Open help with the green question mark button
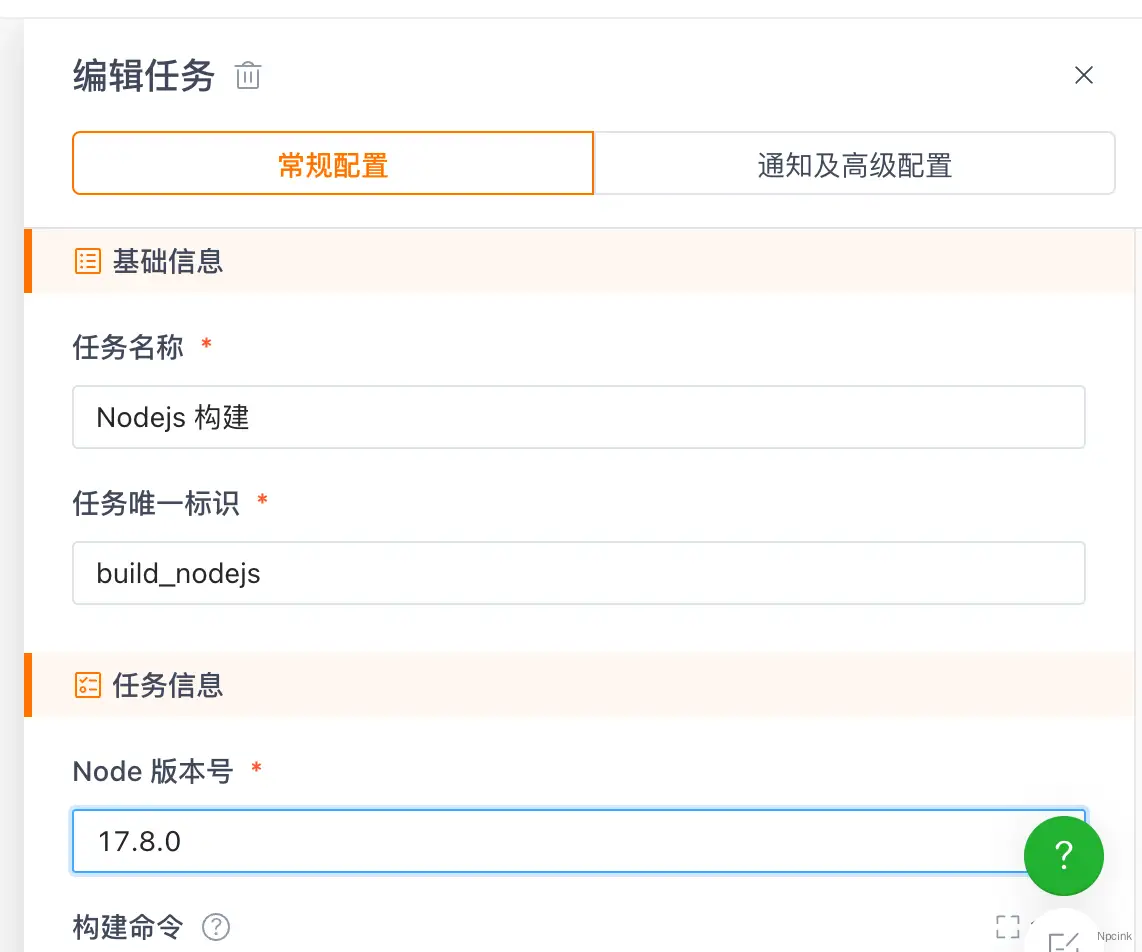 coord(1063,855)
